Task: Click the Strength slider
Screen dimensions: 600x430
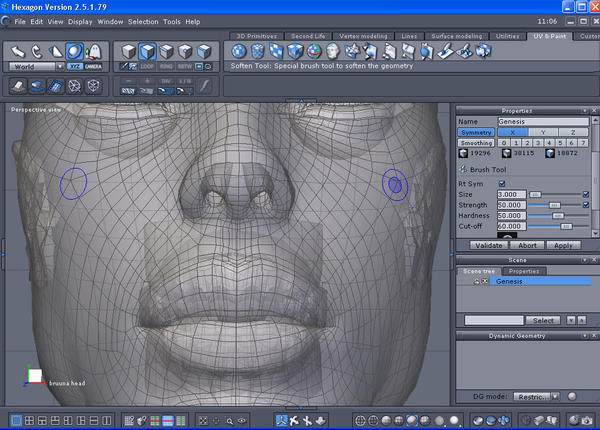Action: (x=553, y=204)
